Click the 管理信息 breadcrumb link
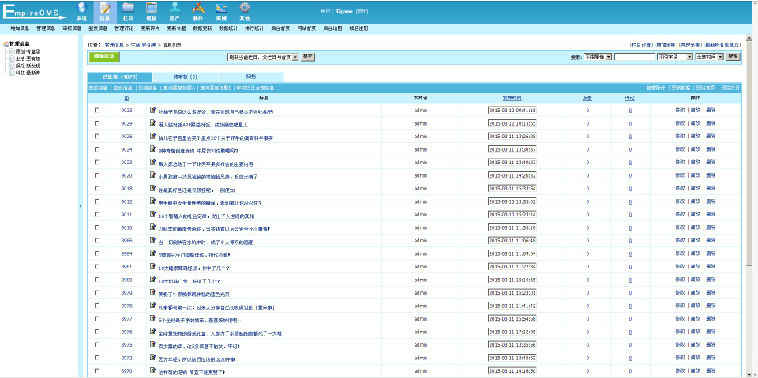This screenshot has height=378, width=758. [x=114, y=44]
